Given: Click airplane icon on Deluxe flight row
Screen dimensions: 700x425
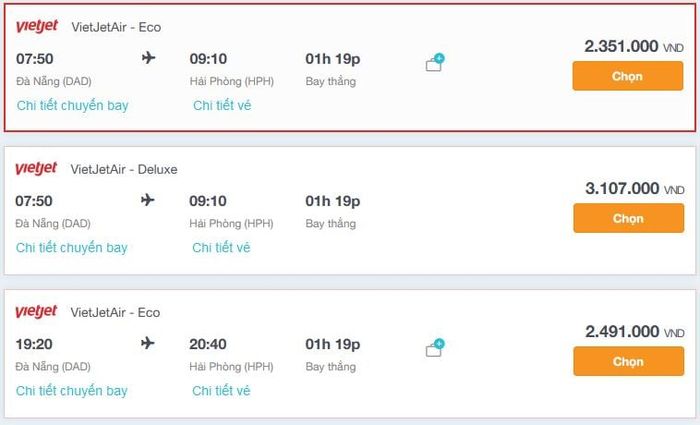Looking at the screenshot, I should click(x=148, y=200).
